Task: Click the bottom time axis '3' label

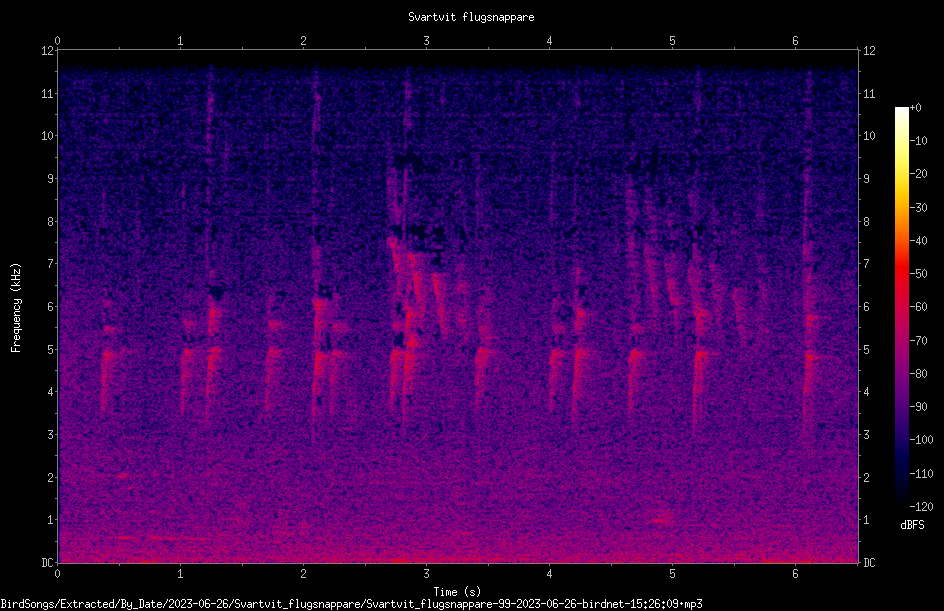Action: (x=426, y=574)
